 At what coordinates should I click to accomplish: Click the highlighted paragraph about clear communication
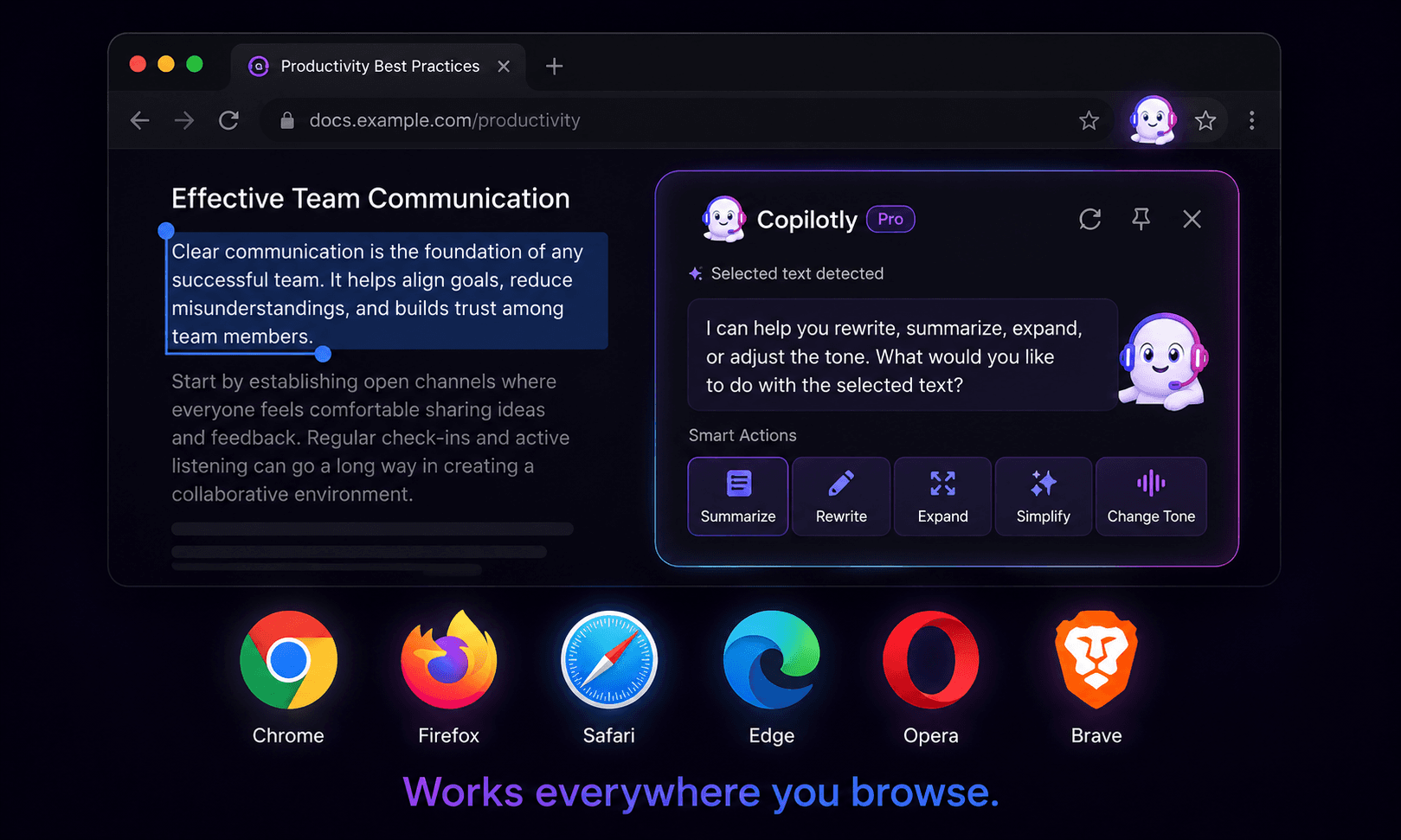pyautogui.click(x=387, y=293)
